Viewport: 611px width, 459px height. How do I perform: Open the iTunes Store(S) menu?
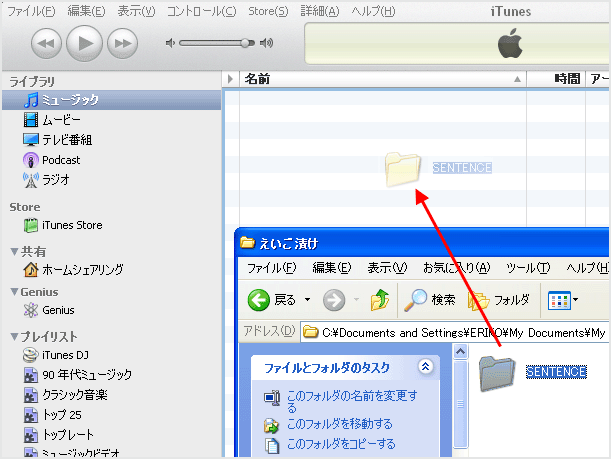tap(268, 11)
